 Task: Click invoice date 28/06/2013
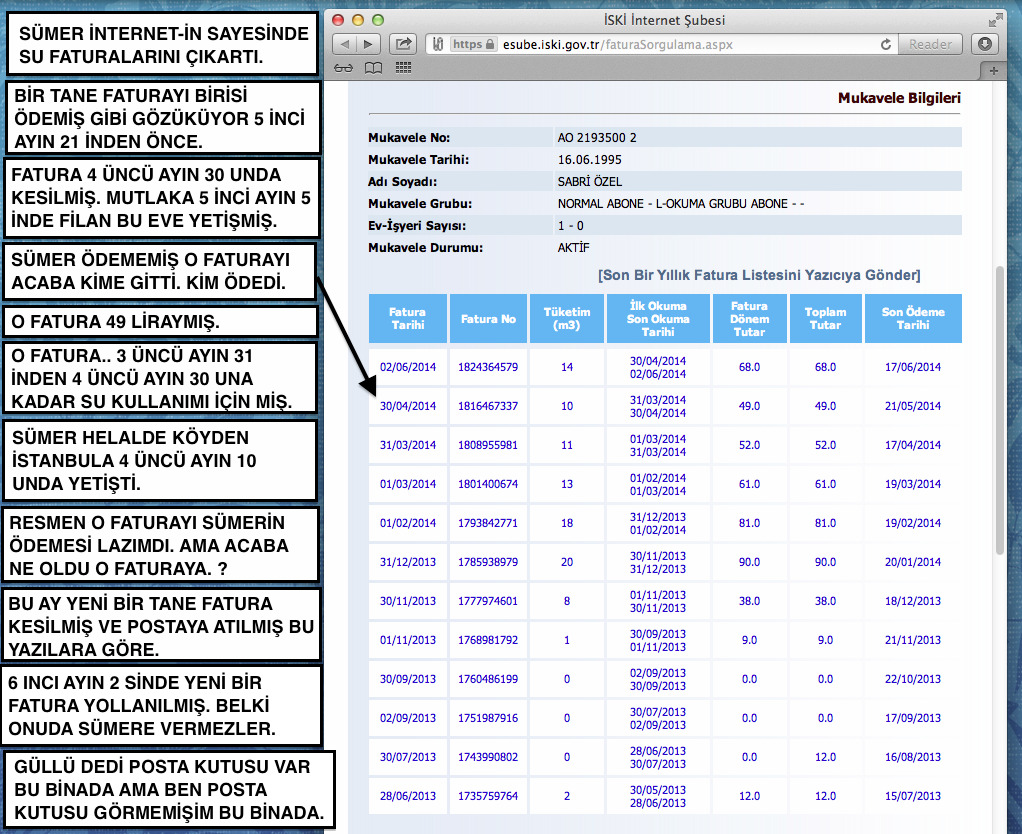click(408, 796)
